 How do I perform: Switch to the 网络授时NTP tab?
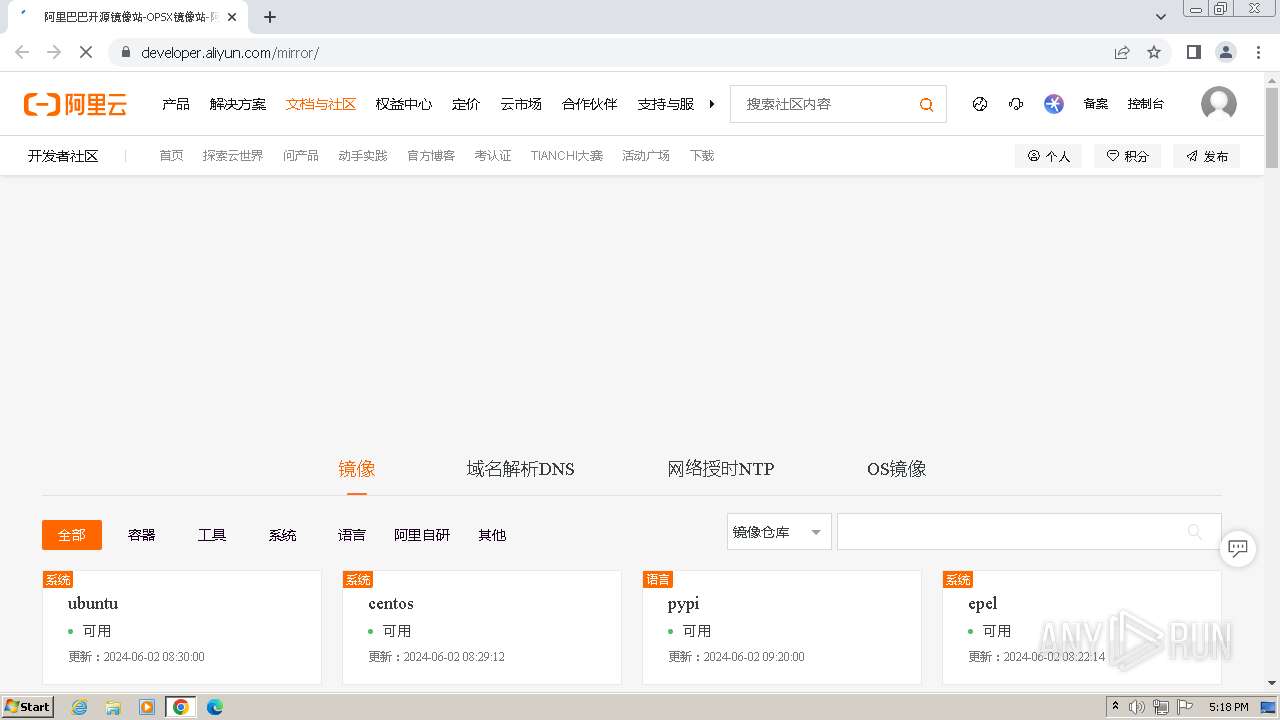coord(721,469)
